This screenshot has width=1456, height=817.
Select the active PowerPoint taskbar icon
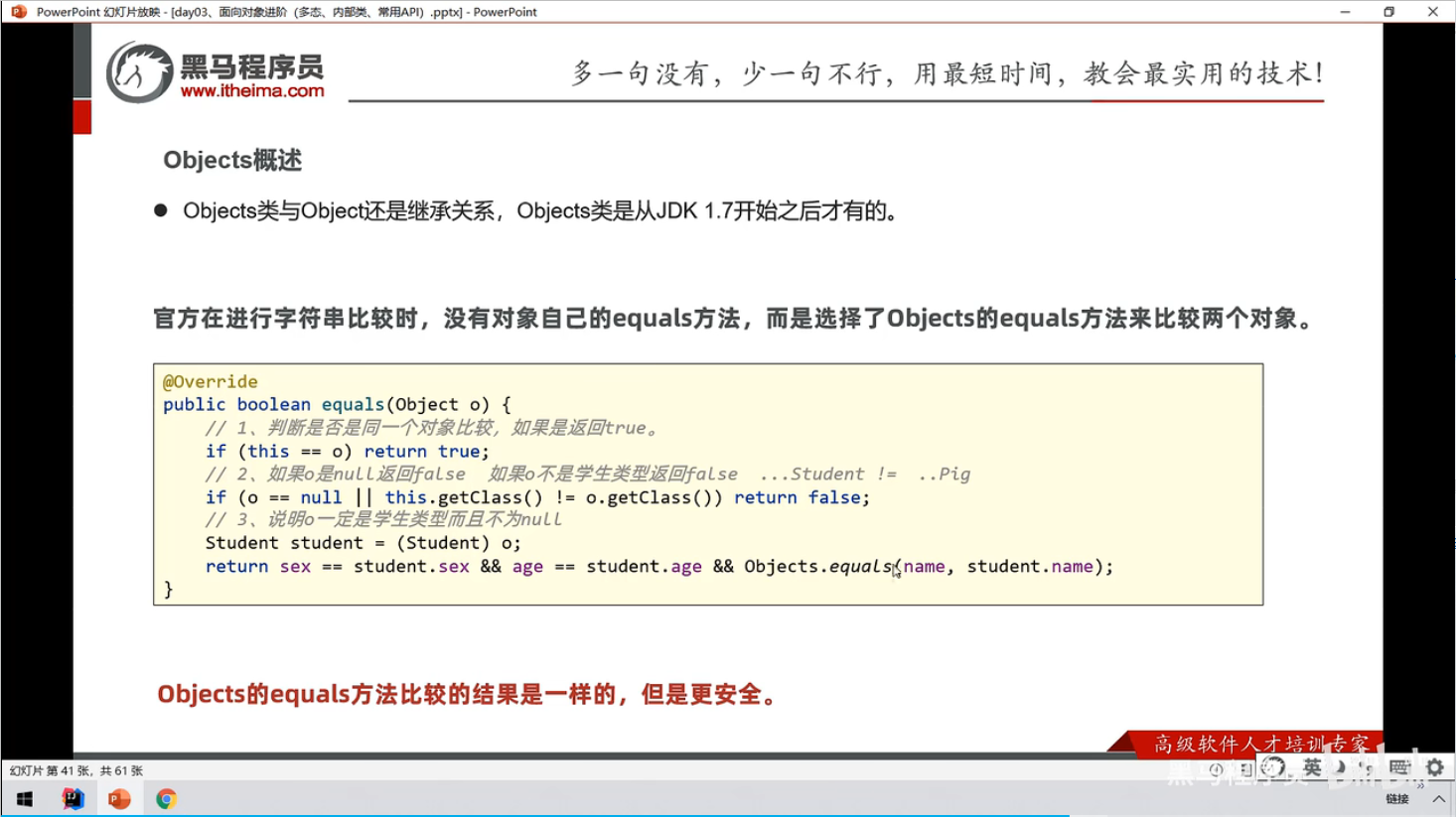[119, 798]
